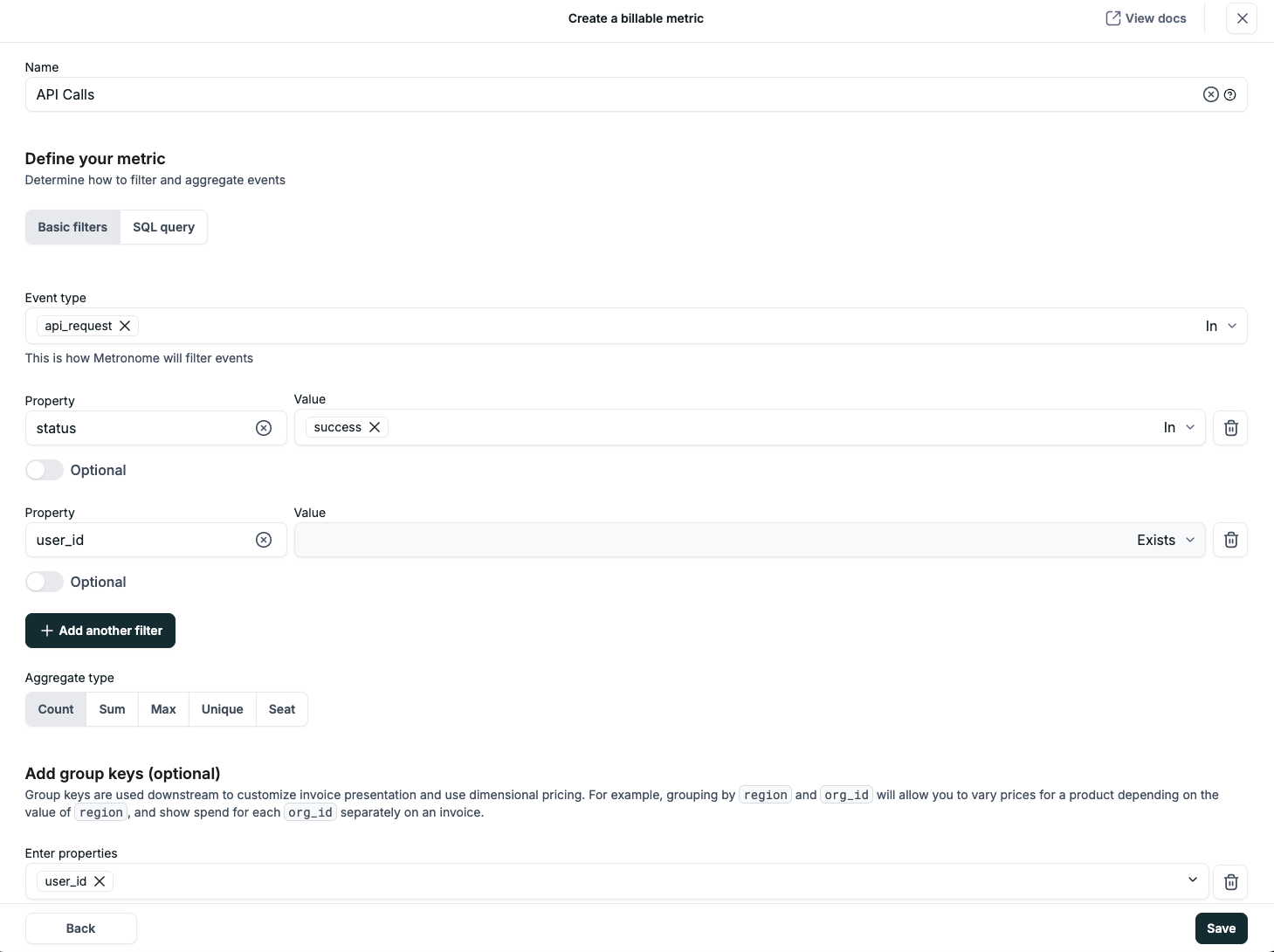Screen dimensions: 1274x952
Task: Open the In operator dropdown for Event type
Action: pyautogui.click(x=1220, y=326)
